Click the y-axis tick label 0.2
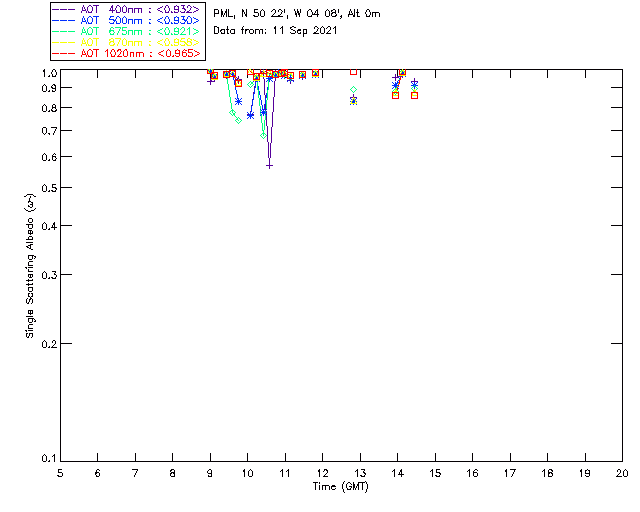Screen dimensions: 640x512 49,344
